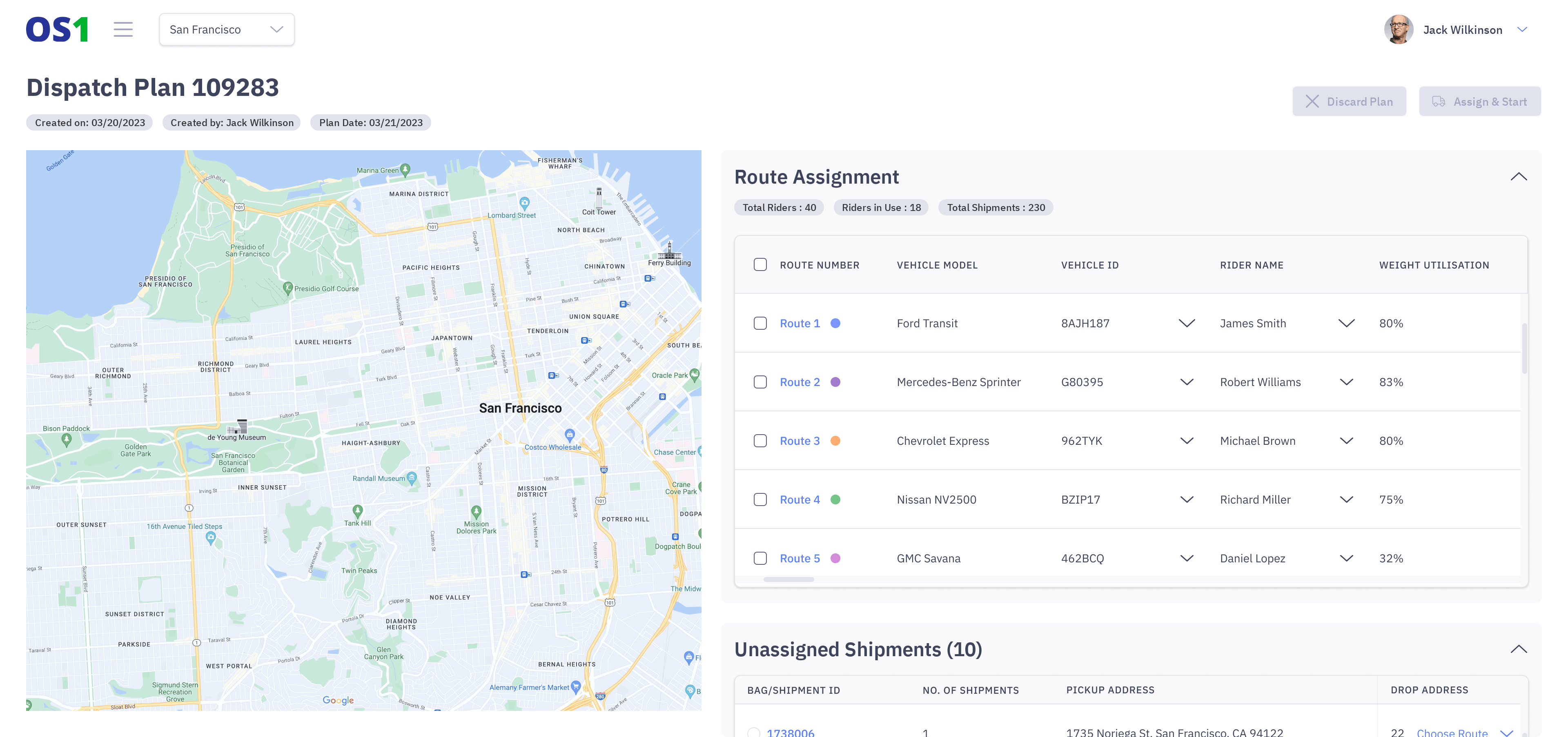
Task: Toggle the select-all routes checkbox
Action: point(759,265)
